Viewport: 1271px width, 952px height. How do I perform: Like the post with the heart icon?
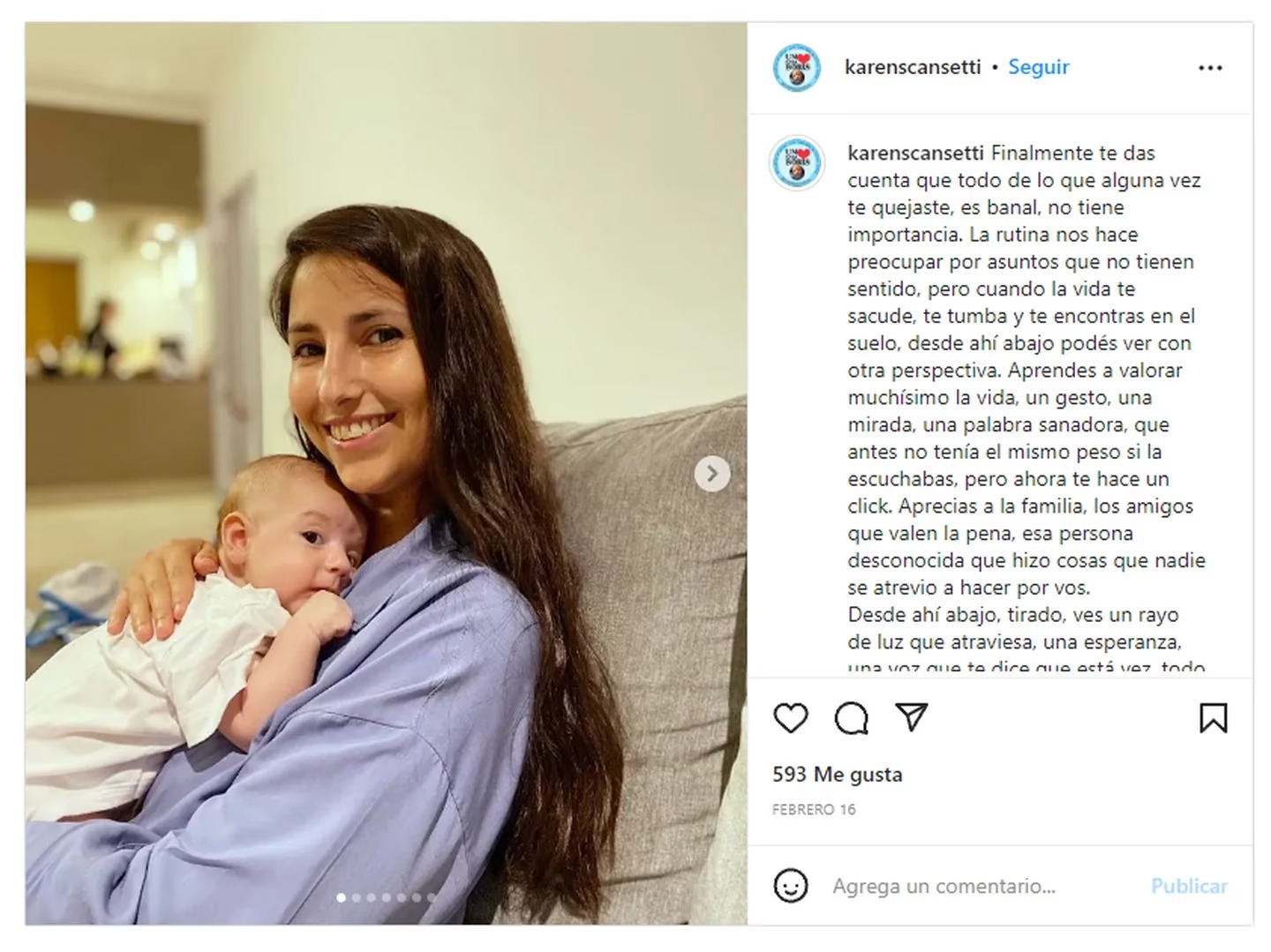[790, 718]
